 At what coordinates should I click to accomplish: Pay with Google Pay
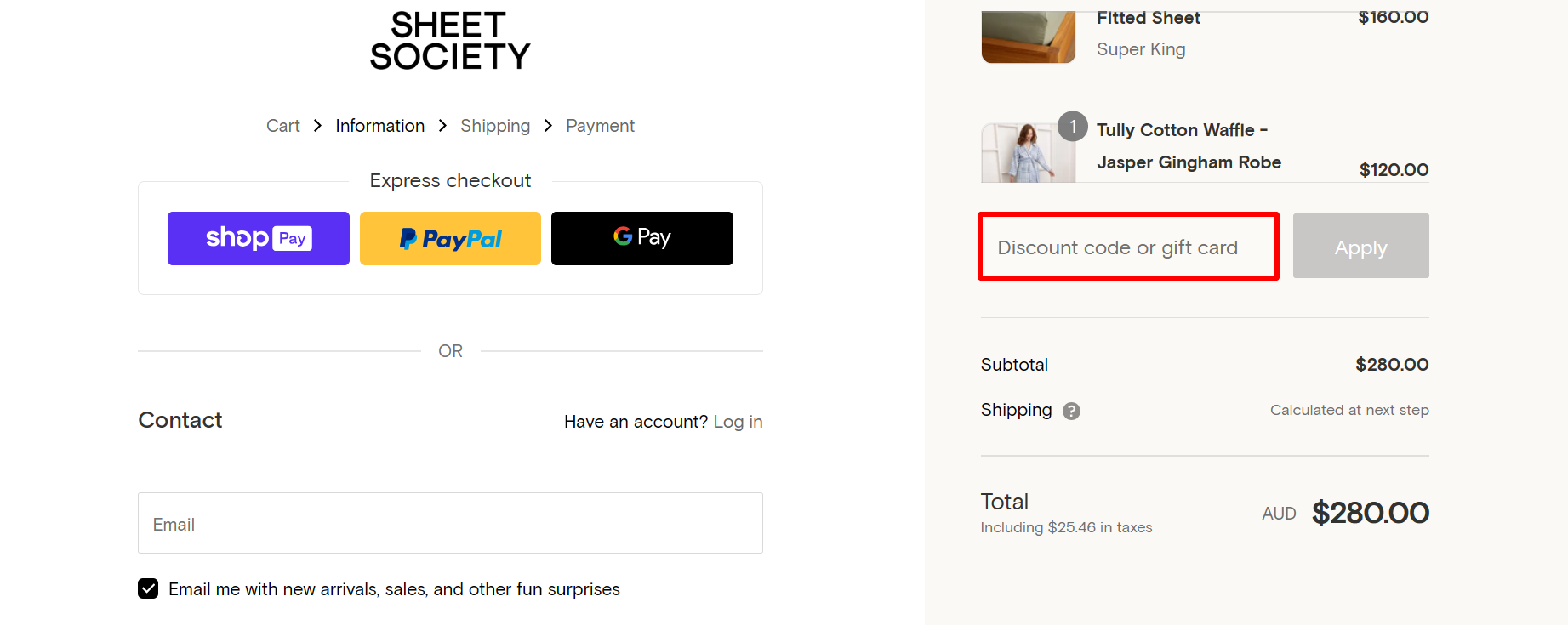pyautogui.click(x=641, y=238)
